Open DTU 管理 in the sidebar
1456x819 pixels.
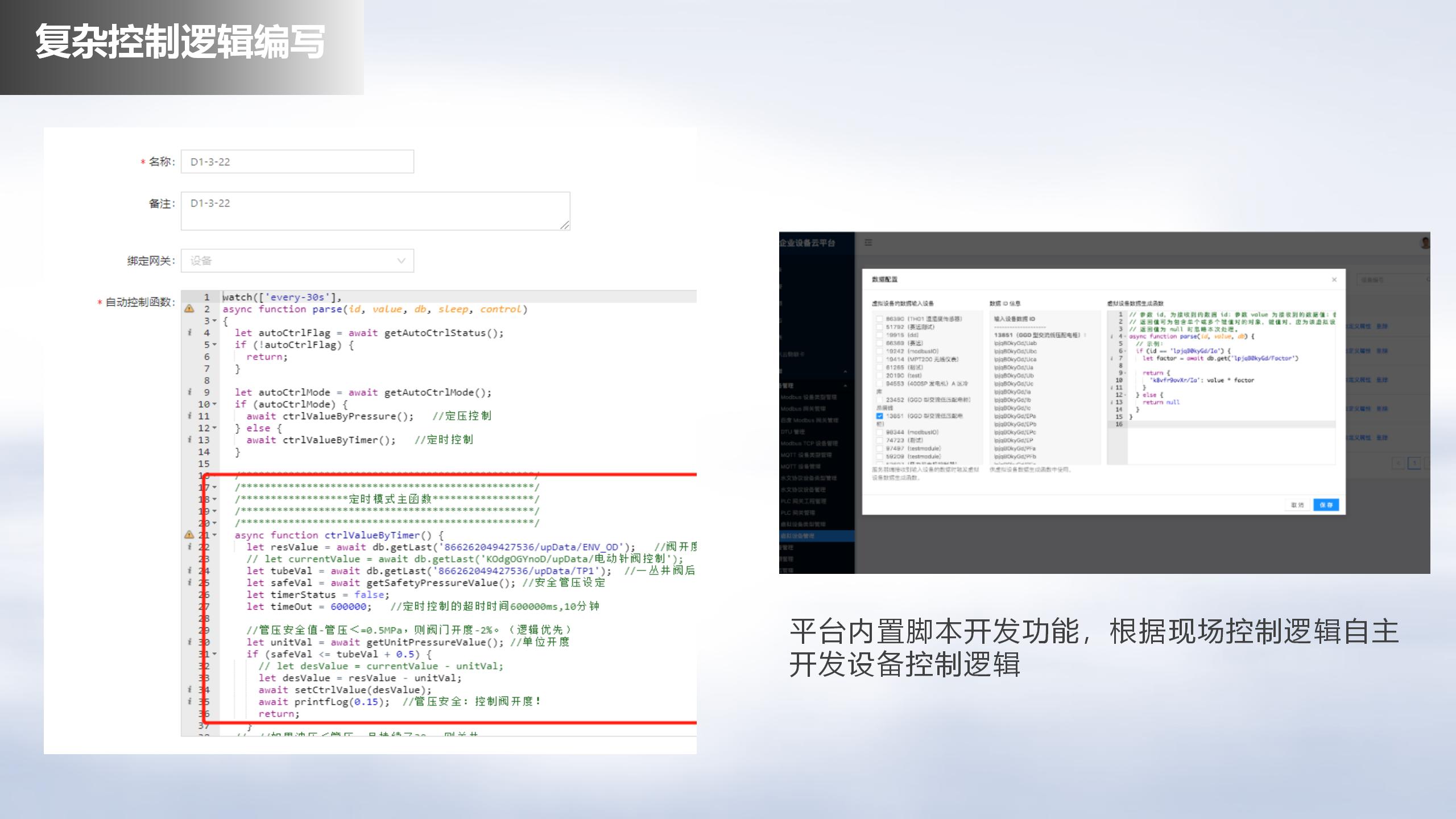[793, 432]
